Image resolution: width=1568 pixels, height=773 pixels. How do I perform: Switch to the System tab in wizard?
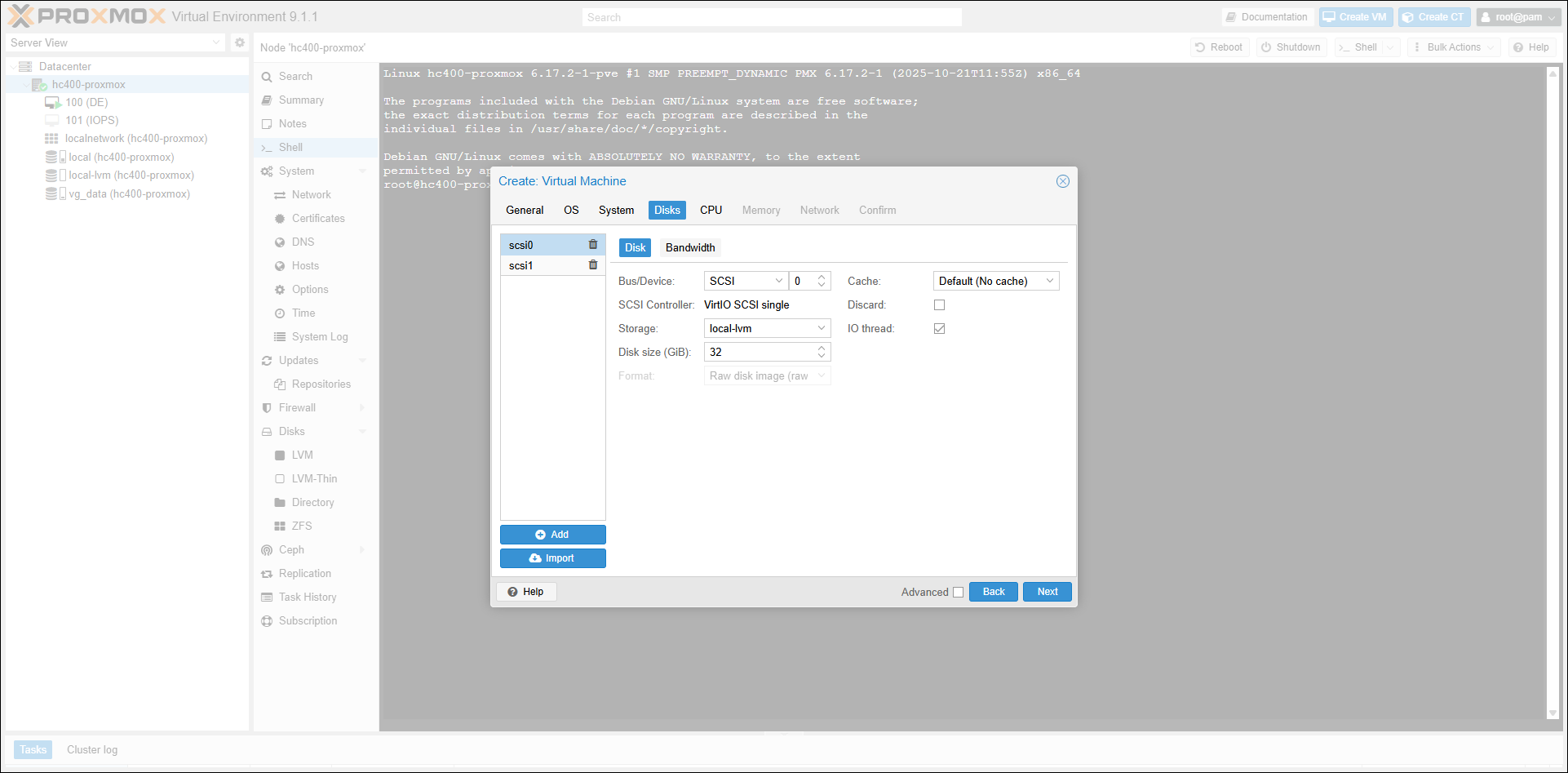pyautogui.click(x=616, y=210)
